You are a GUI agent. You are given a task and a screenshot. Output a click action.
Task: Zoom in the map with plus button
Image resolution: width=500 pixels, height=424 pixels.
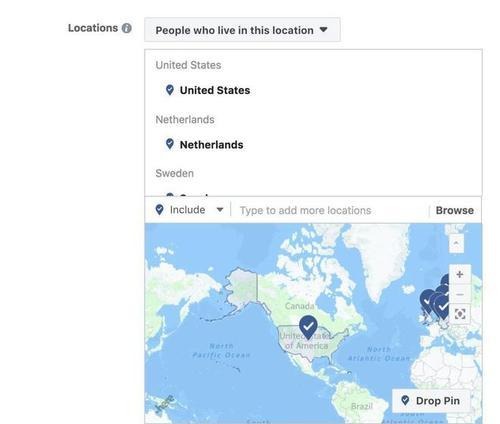tap(460, 274)
